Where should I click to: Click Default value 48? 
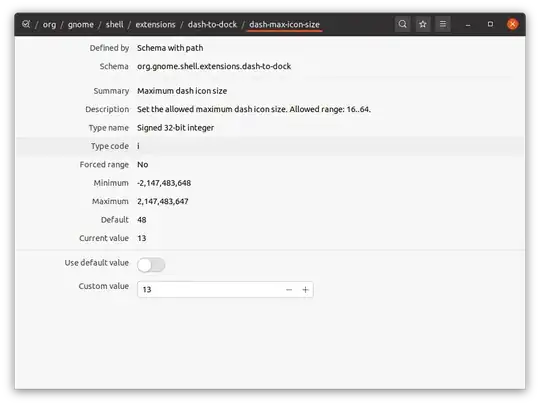(x=142, y=220)
